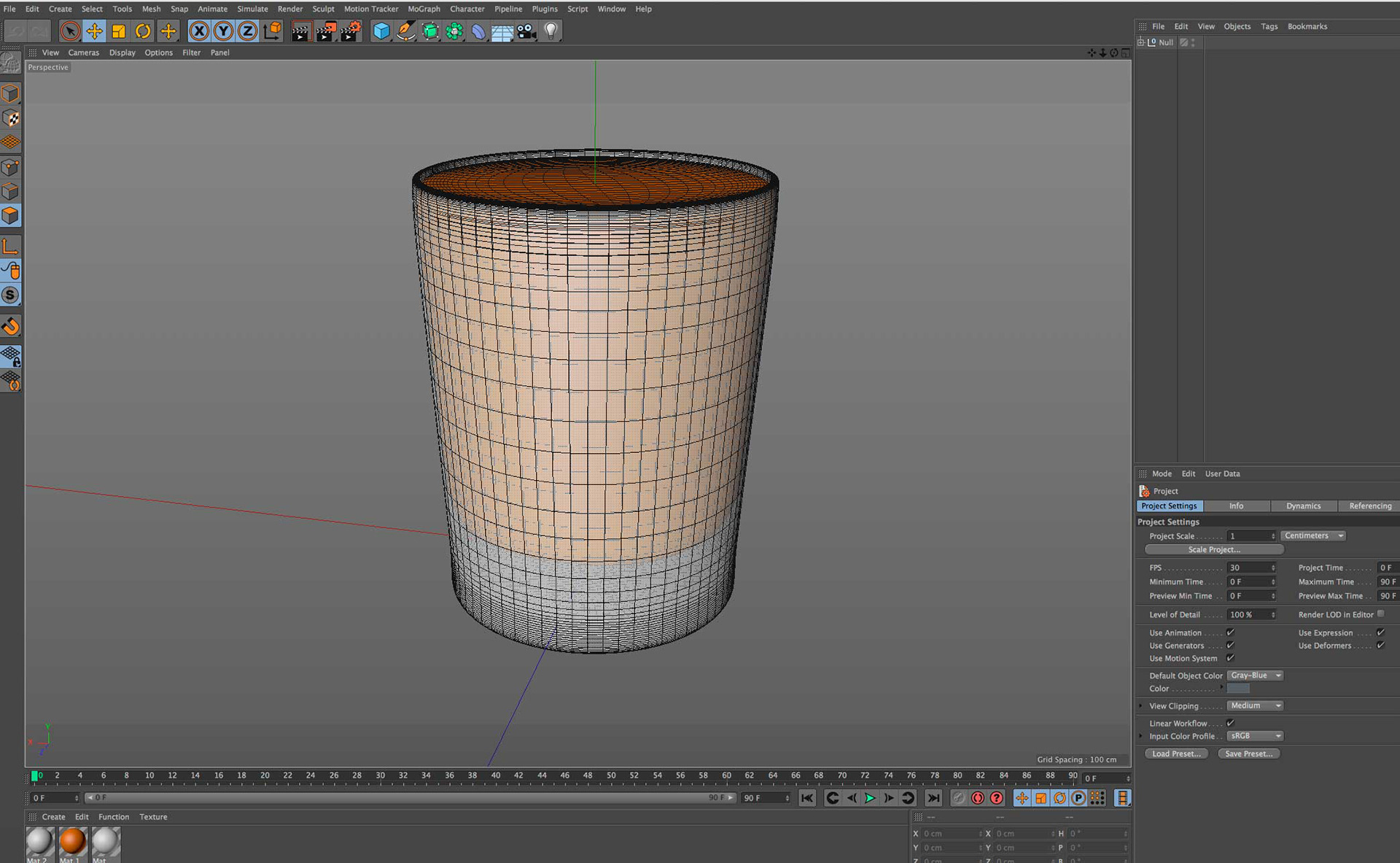Select the orange Mat.1 material

[x=72, y=841]
